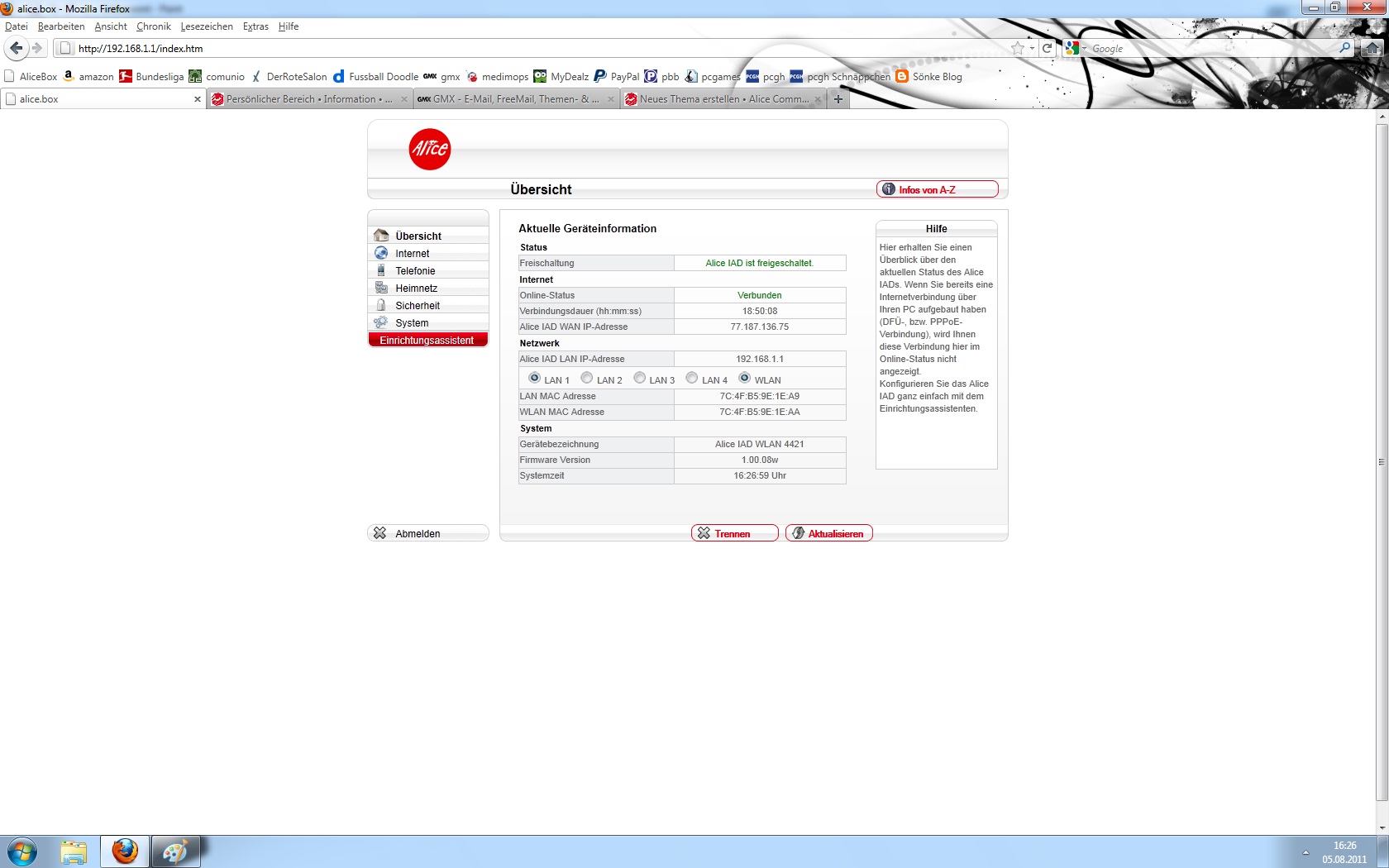Open a new tab with plus button
The width and height of the screenshot is (1389, 868).
pyautogui.click(x=838, y=99)
